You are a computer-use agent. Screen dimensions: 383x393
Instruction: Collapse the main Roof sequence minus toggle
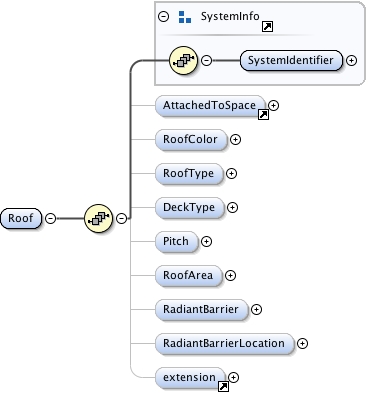click(122, 218)
